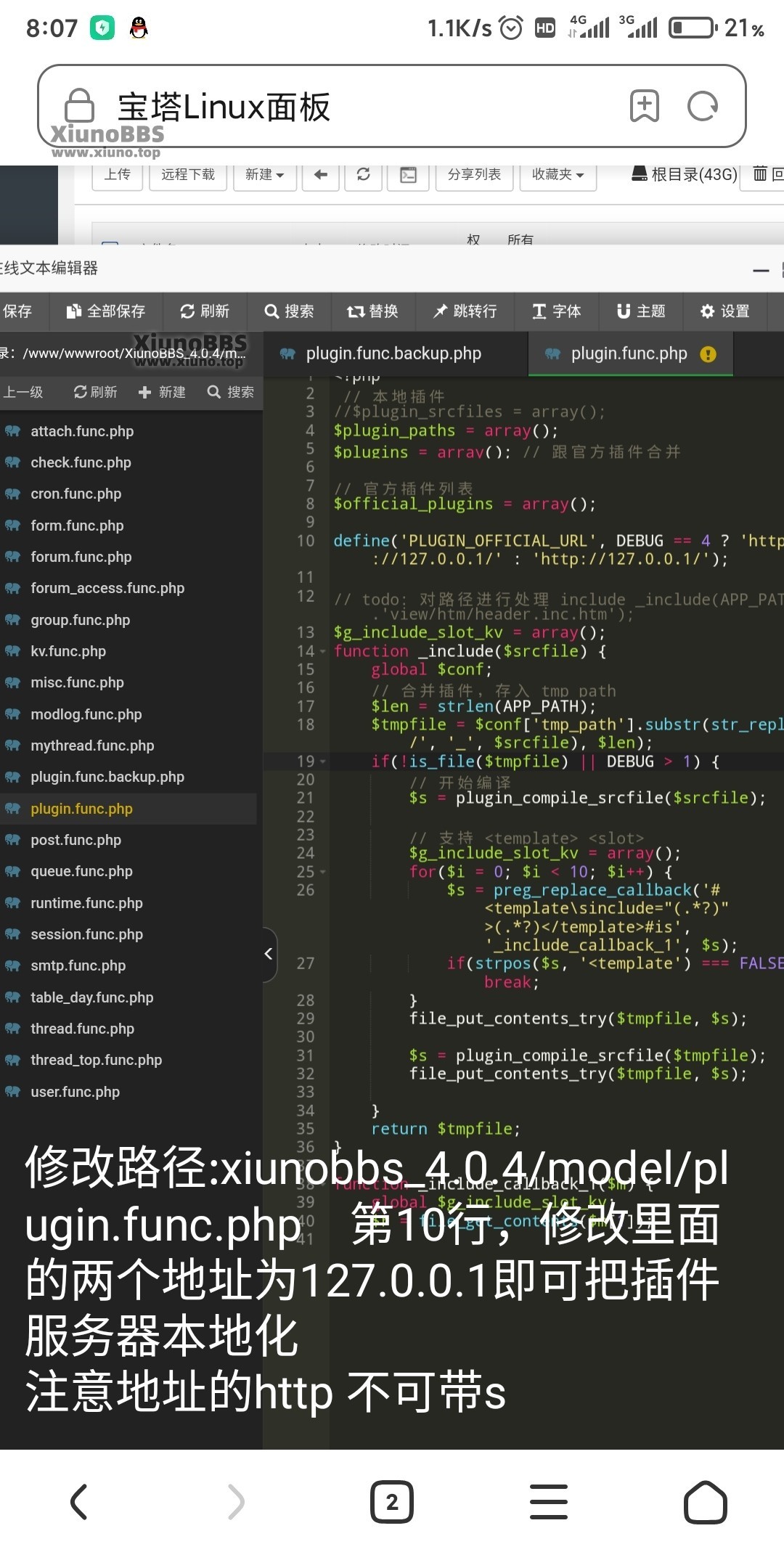This screenshot has width=784, height=1568.
Task: Open 分享列表 share list
Action: [475, 174]
